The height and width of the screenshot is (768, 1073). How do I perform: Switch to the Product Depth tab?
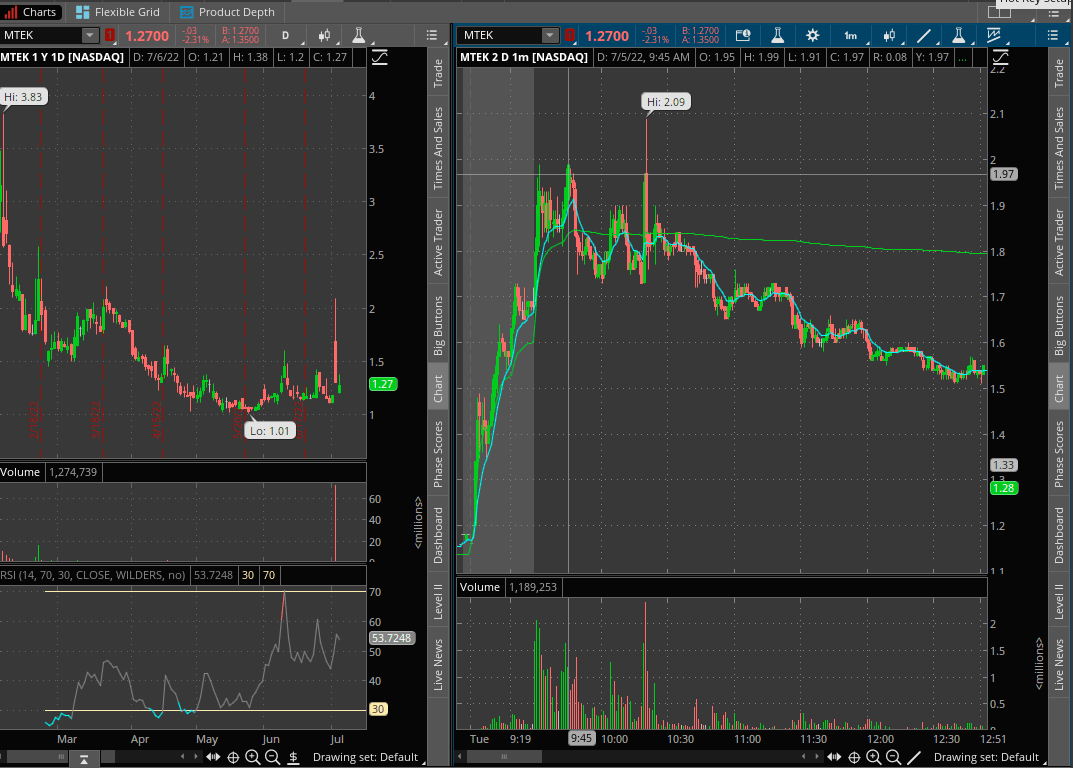[227, 12]
